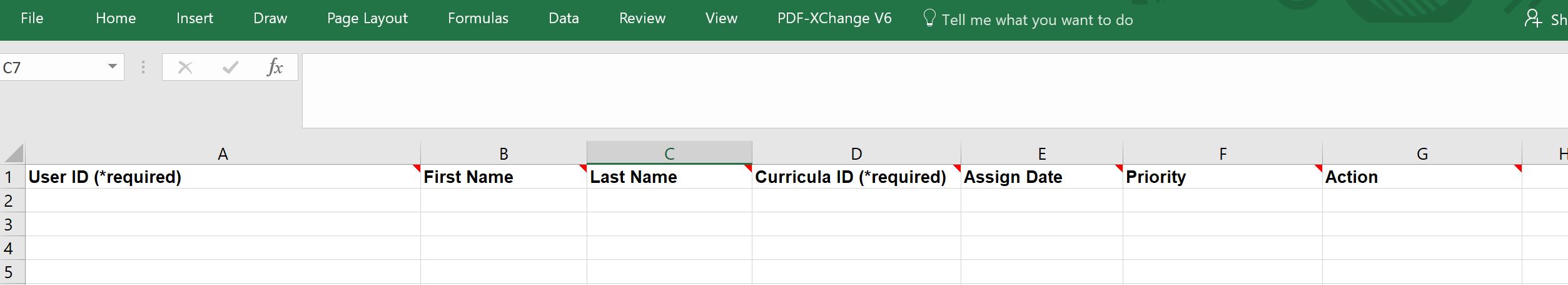Image resolution: width=1568 pixels, height=285 pixels.
Task: Select the Curricula ID (*required) cell
Action: pos(856,177)
